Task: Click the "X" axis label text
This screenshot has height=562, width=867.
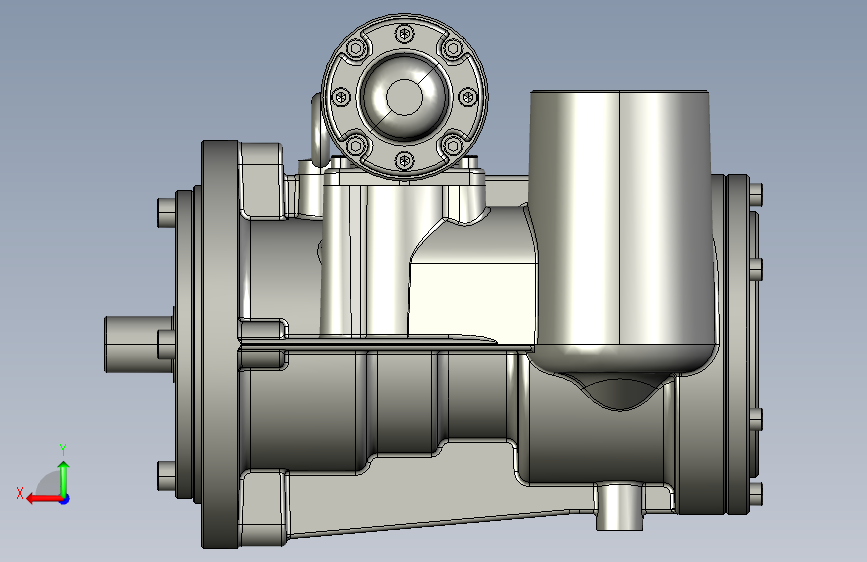Action: [x=20, y=493]
